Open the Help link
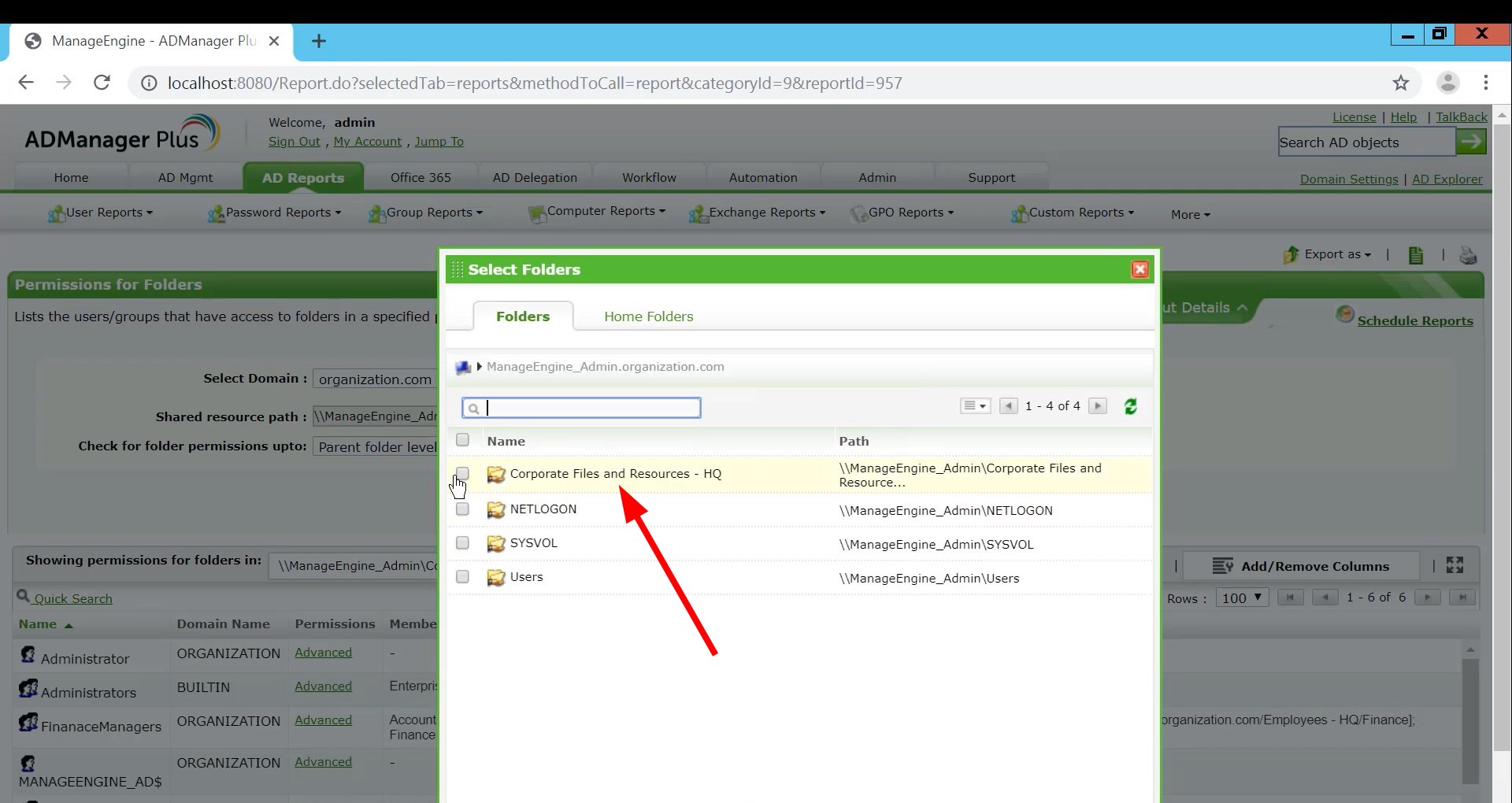 (1403, 117)
